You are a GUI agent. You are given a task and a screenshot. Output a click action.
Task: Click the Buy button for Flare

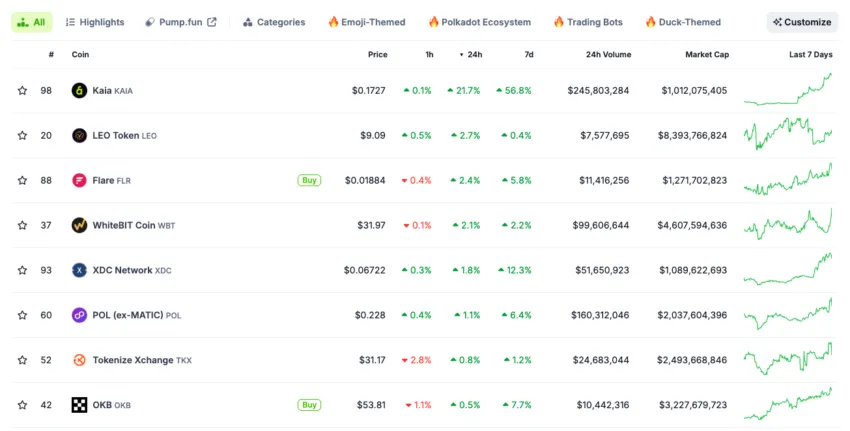309,180
